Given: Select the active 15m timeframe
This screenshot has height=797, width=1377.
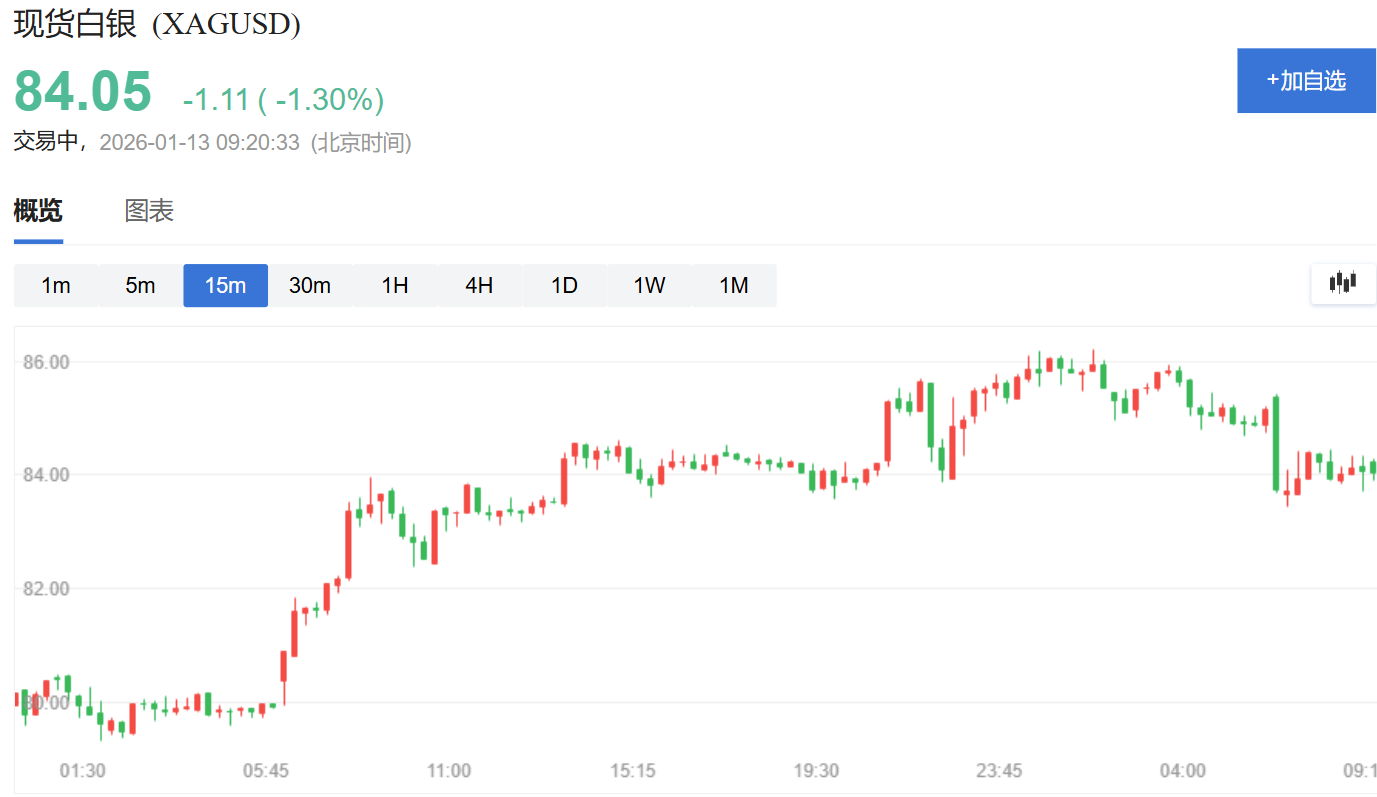Looking at the screenshot, I should tap(225, 286).
